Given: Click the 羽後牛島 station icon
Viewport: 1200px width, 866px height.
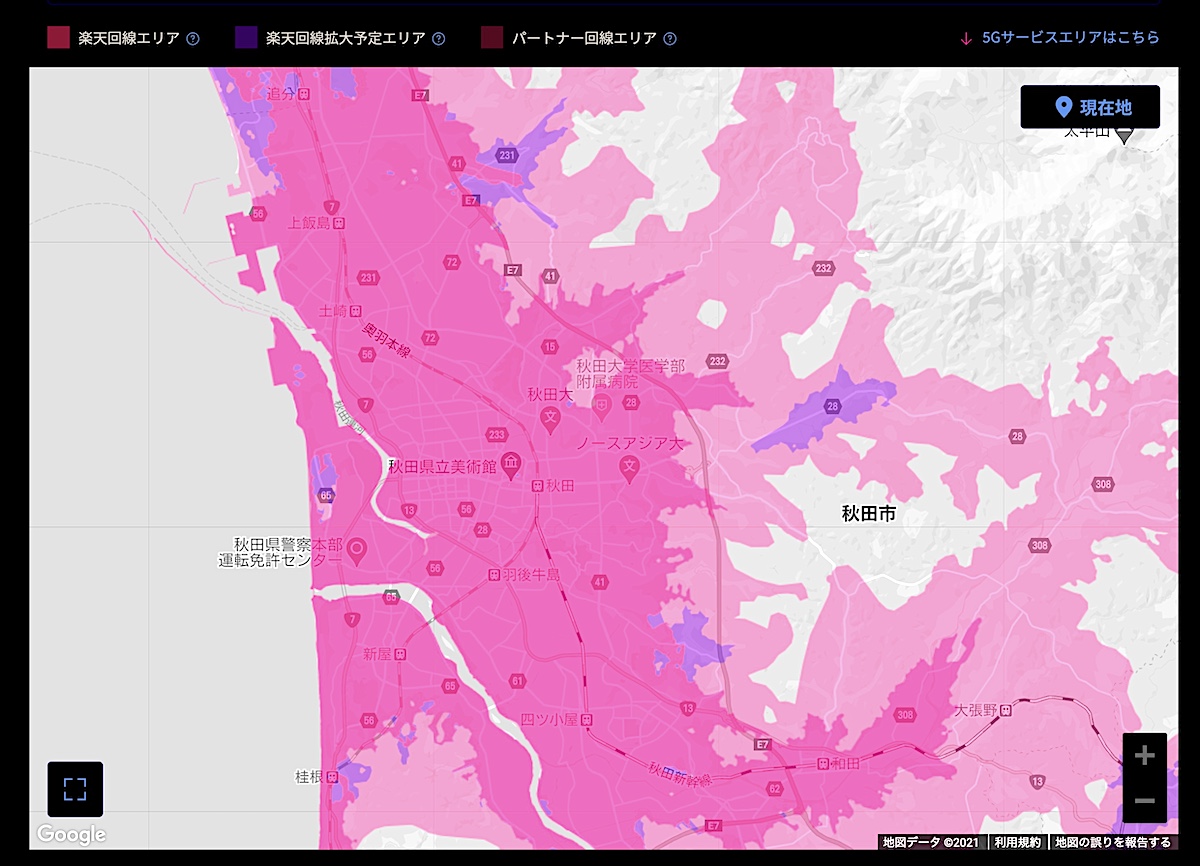Looking at the screenshot, I should pos(494,575).
